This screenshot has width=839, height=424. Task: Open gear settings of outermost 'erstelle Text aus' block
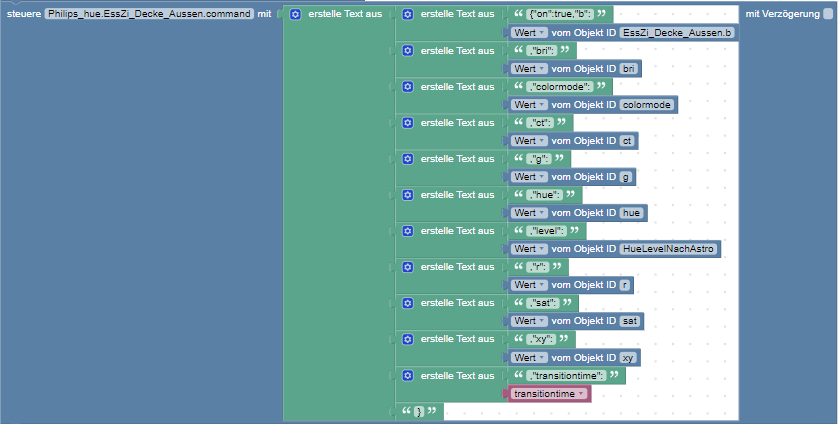295,14
